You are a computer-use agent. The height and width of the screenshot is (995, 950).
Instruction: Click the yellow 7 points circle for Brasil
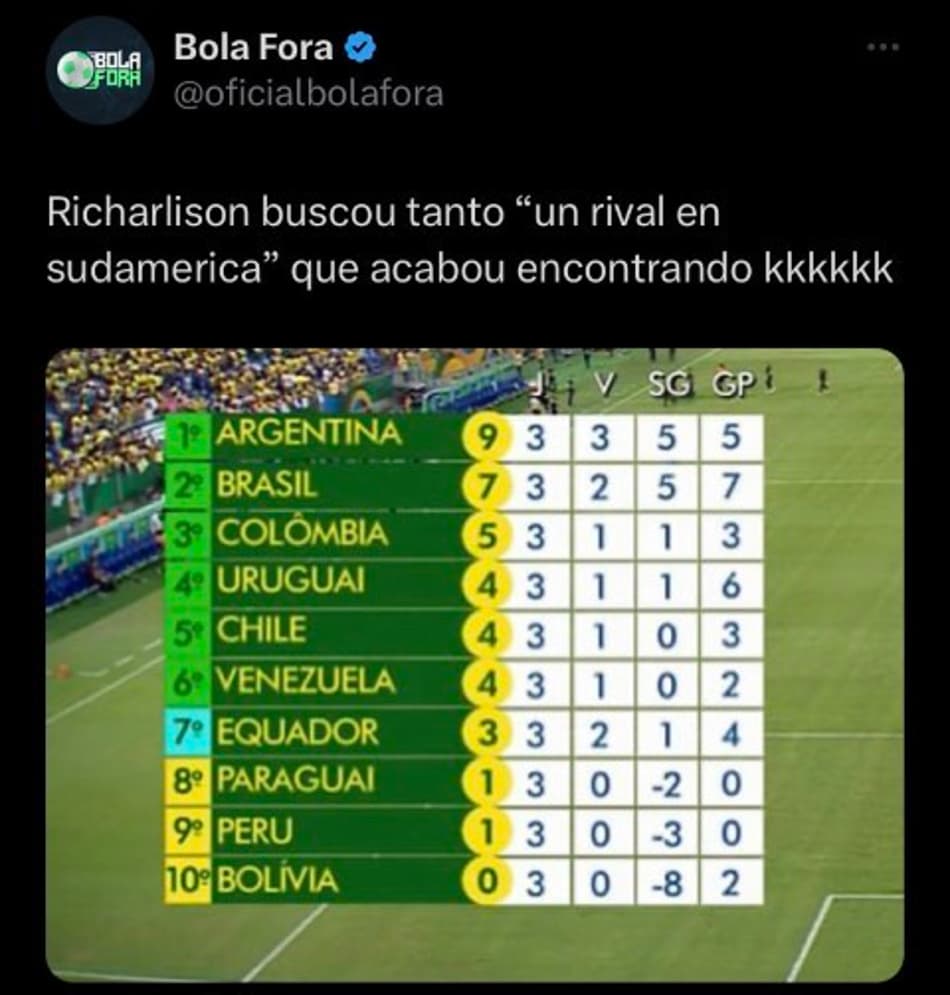coord(486,487)
